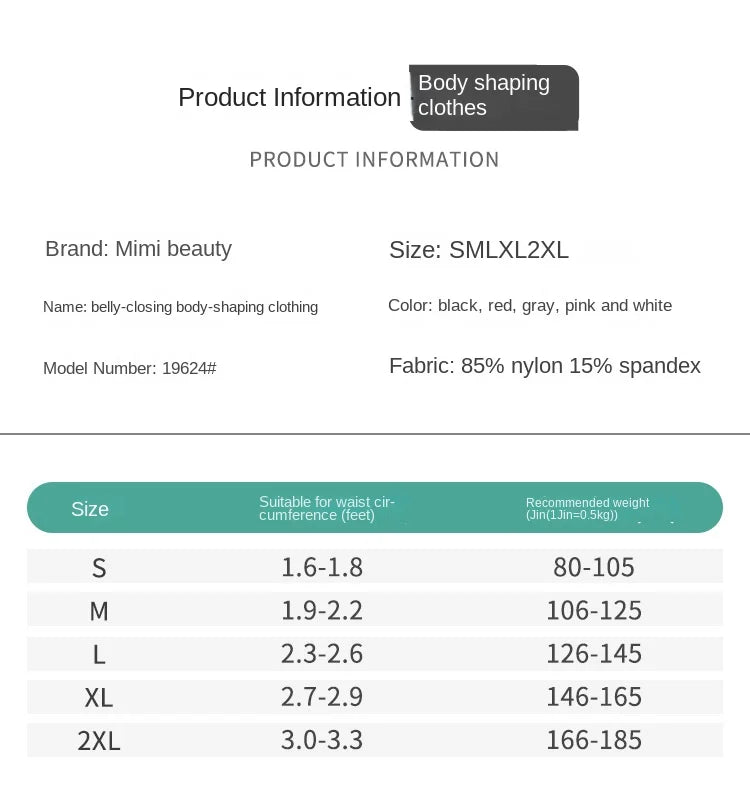Viewport: 750px width, 792px height.
Task: Click the 166-185 weight value
Action: (x=594, y=741)
